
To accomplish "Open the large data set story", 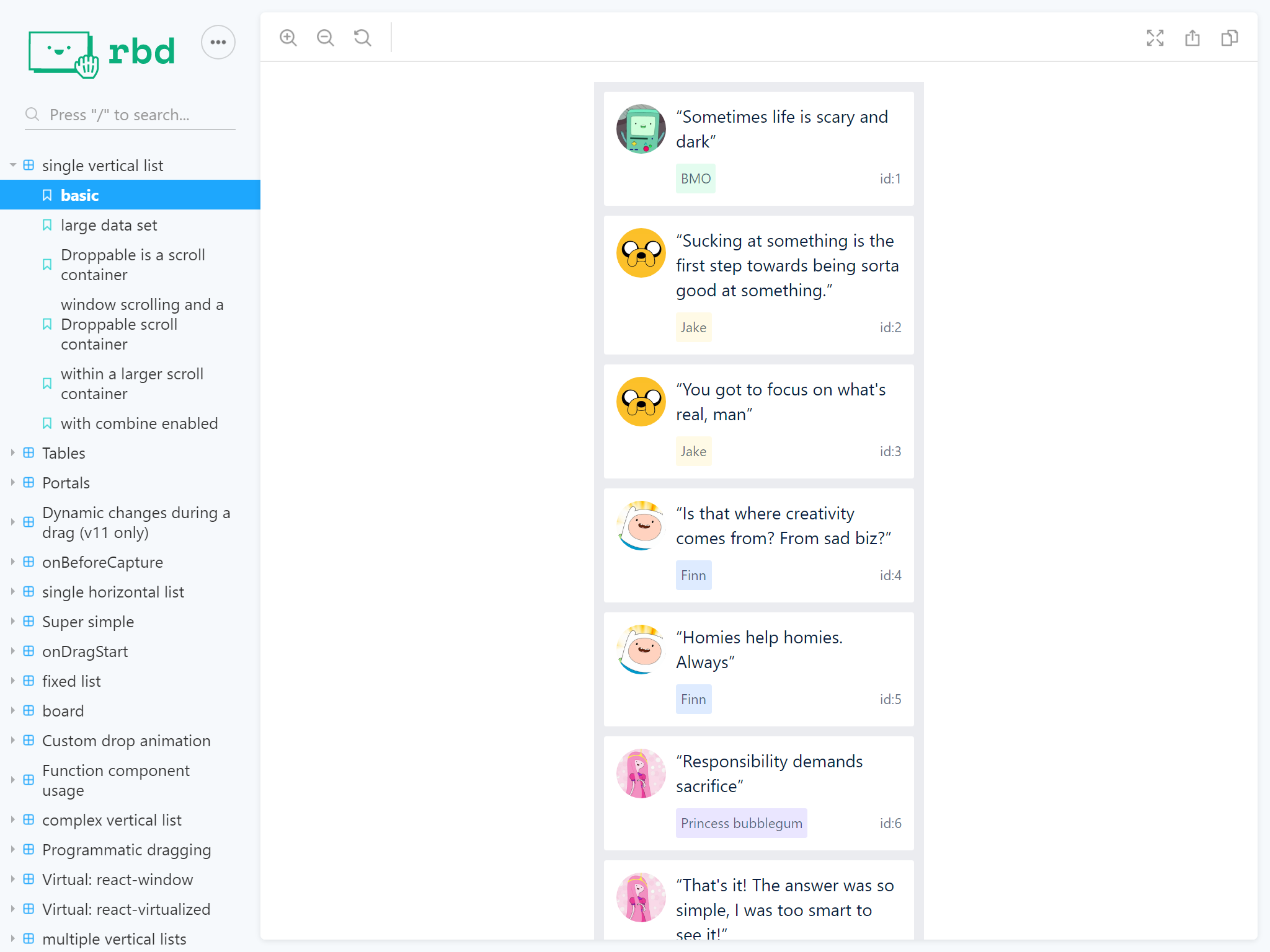I will (x=130, y=225).
